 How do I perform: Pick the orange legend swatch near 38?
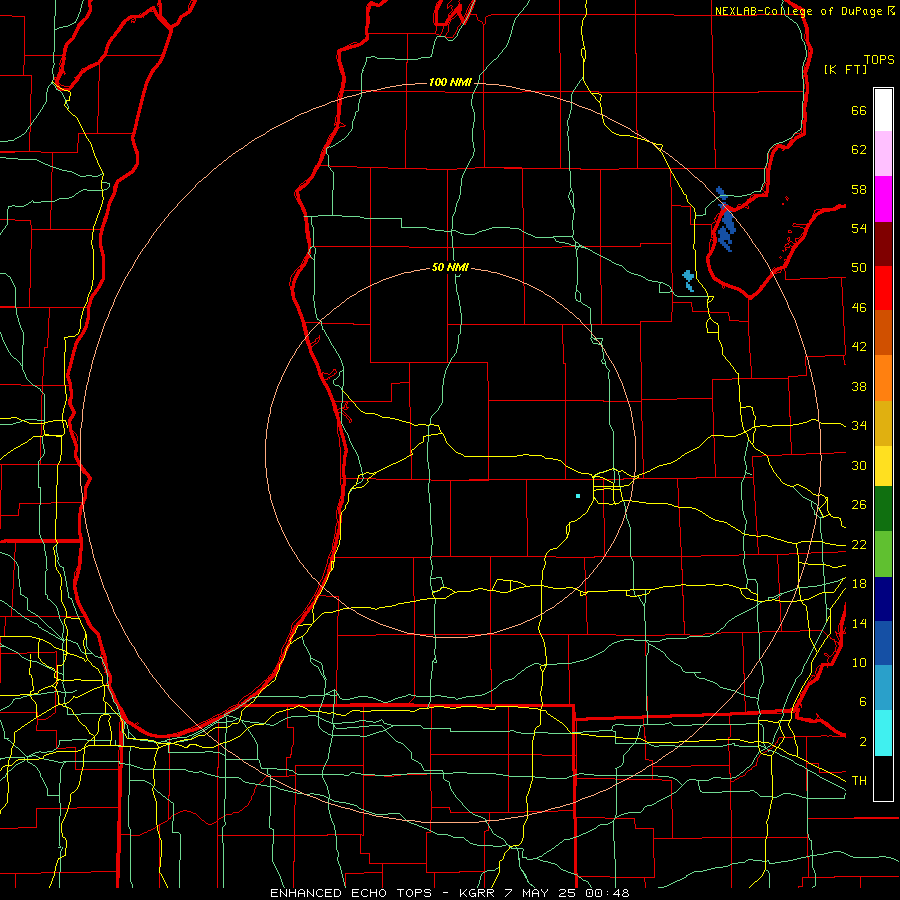[883, 378]
